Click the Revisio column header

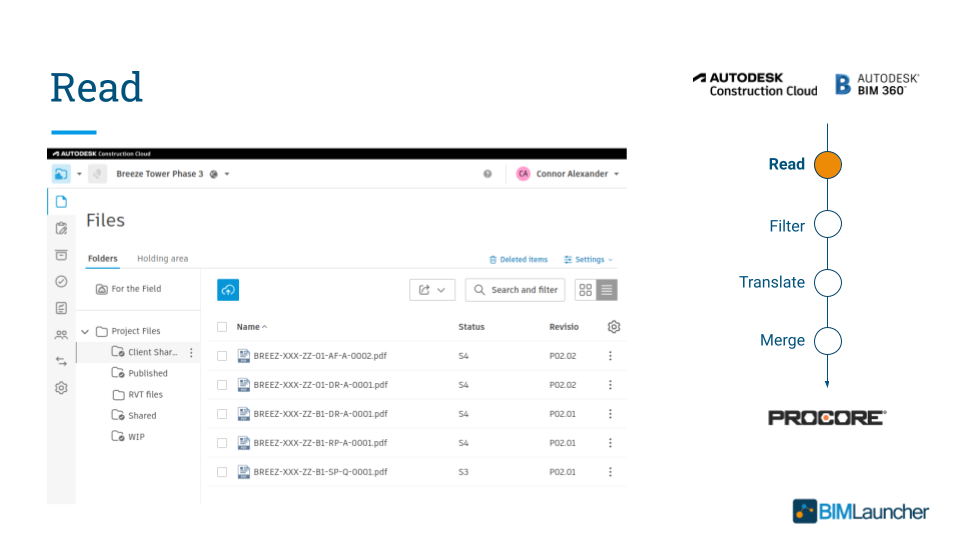[x=564, y=327]
